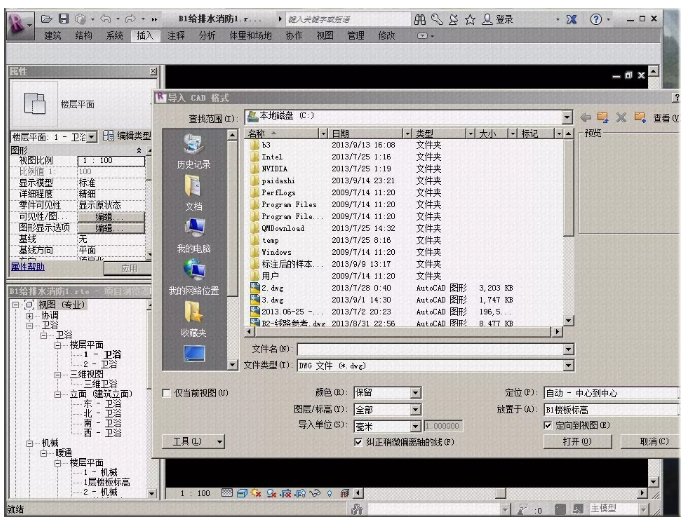Open Subscription Center key icon
Image resolution: width=690 pixels, height=521 pixels.
[x=437, y=19]
